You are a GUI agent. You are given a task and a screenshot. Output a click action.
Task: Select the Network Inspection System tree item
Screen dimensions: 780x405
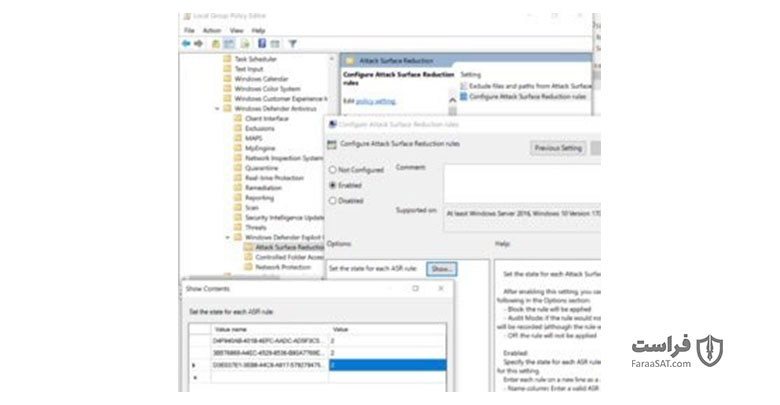tap(284, 158)
